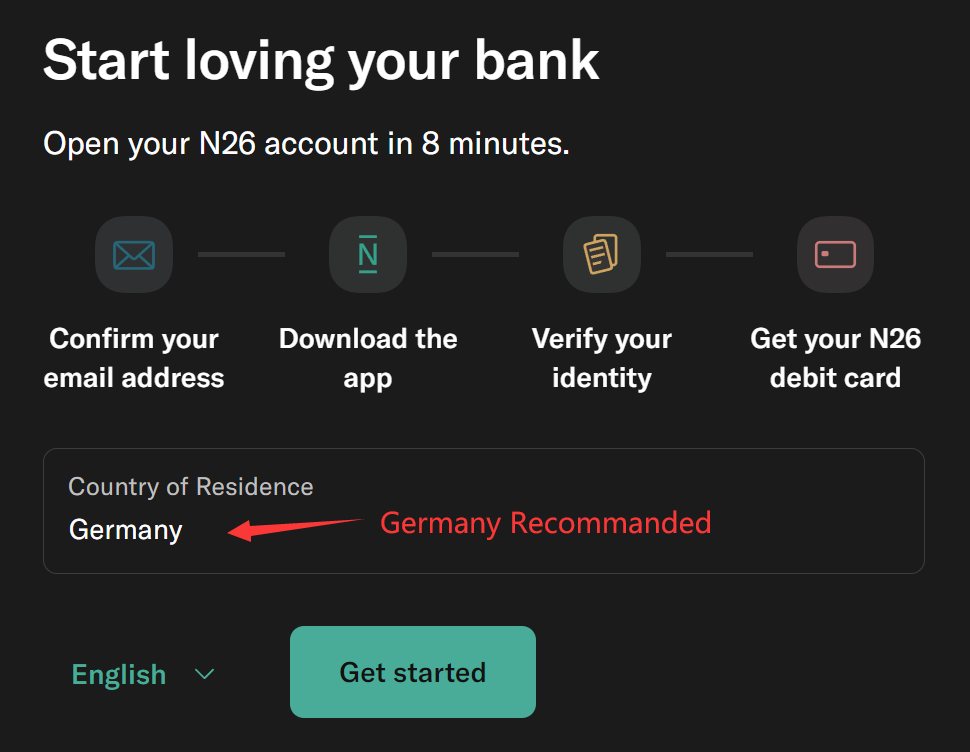Select the Germany country value
Screen dimensions: 970x752
click(x=126, y=530)
